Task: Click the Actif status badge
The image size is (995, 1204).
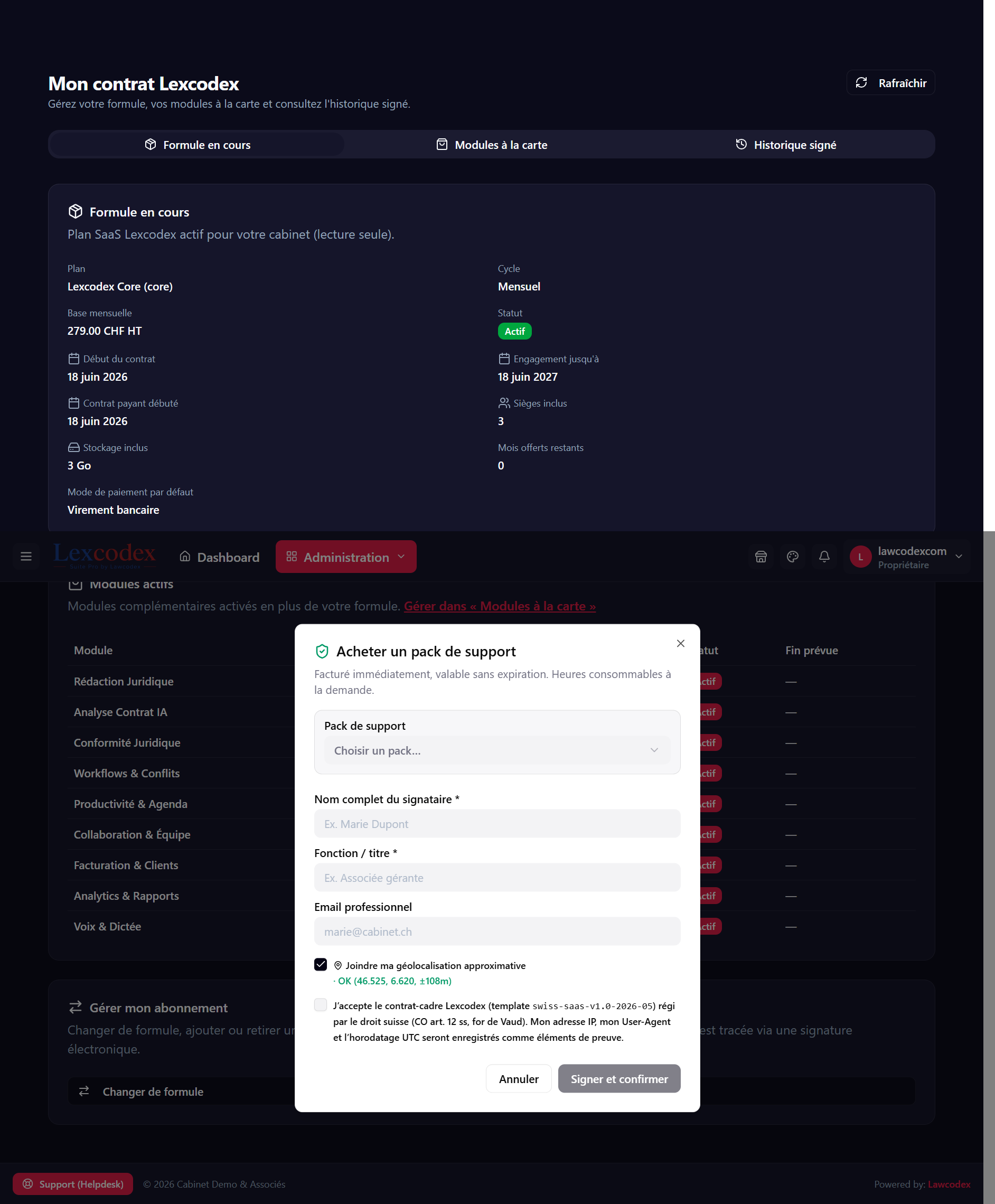Action: [x=514, y=331]
